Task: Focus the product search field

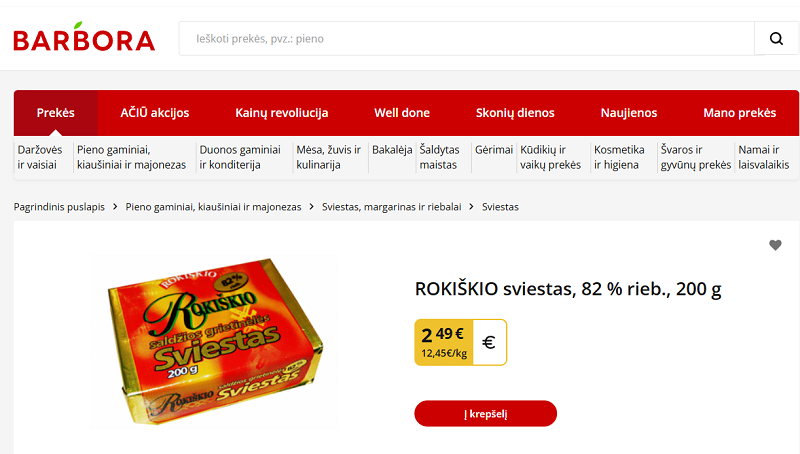Action: click(466, 39)
